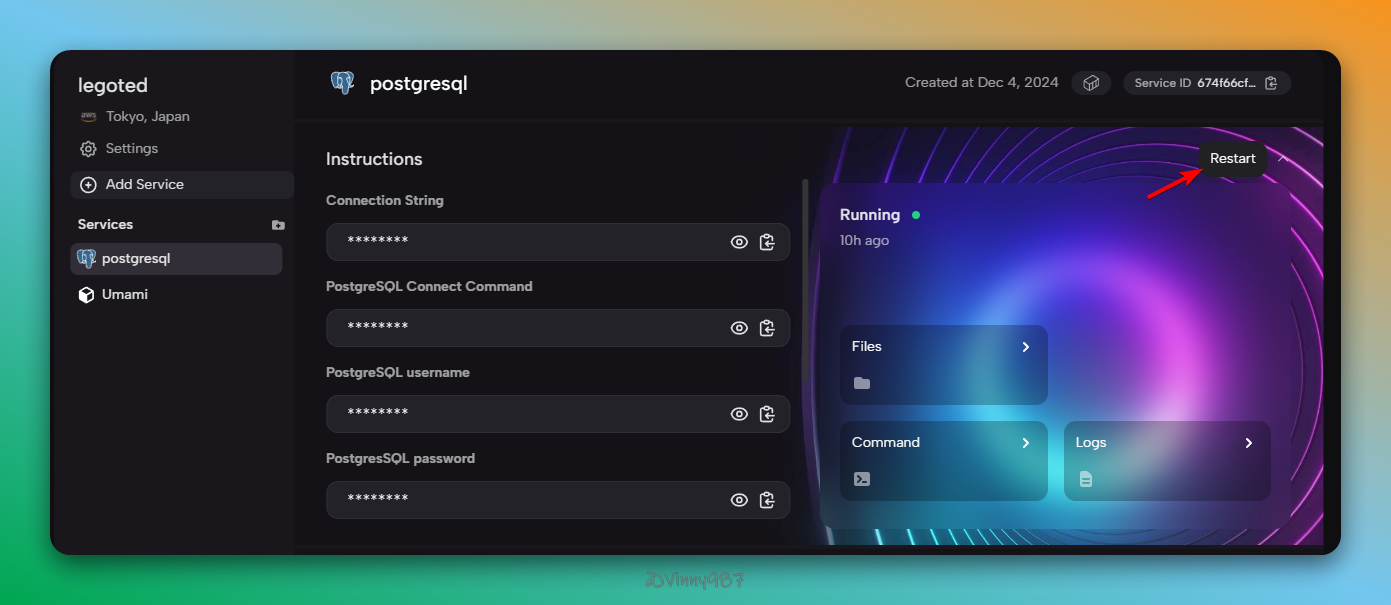Open the Logs card
This screenshot has height=605, width=1391.
point(1166,460)
